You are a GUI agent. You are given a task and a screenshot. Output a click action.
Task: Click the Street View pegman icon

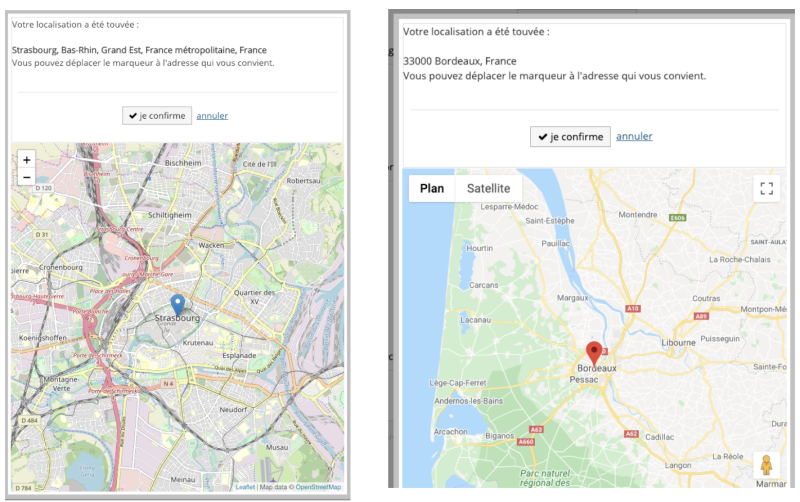767,466
